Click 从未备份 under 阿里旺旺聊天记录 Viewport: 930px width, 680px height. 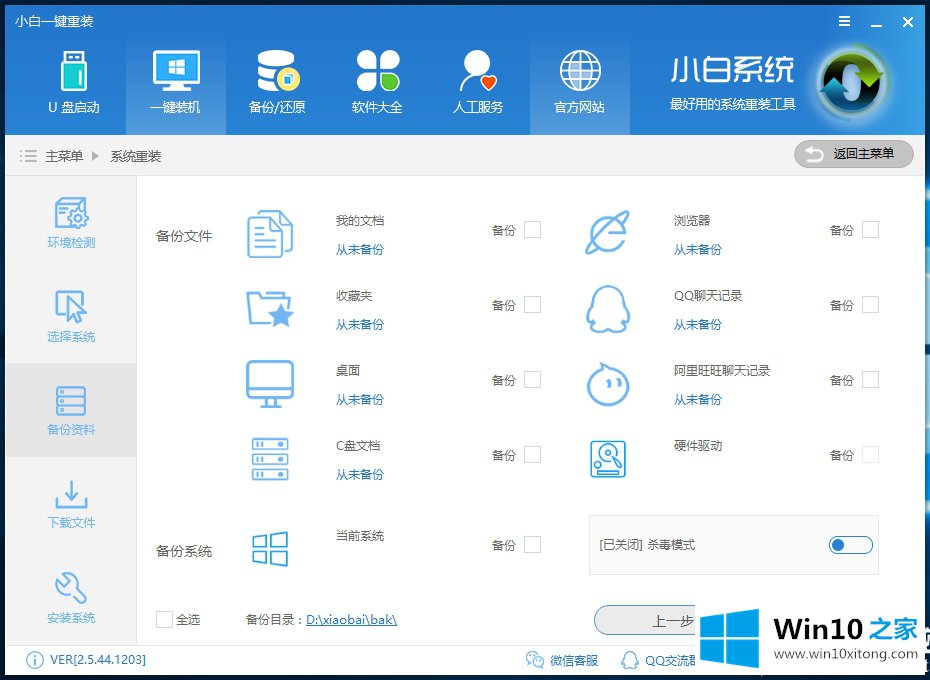click(x=698, y=400)
